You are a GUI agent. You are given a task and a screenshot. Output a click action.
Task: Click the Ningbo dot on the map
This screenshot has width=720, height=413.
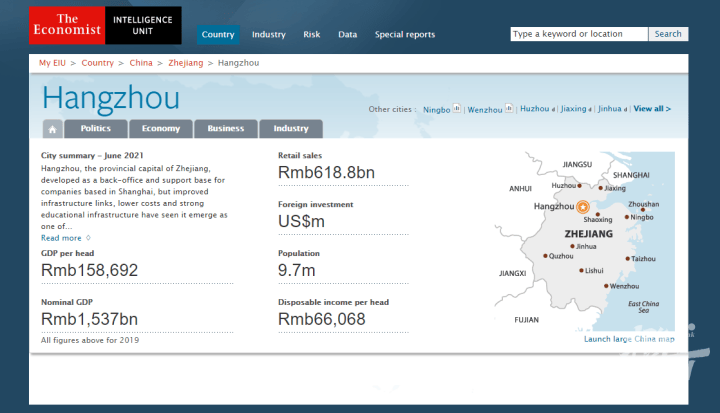pos(626,217)
